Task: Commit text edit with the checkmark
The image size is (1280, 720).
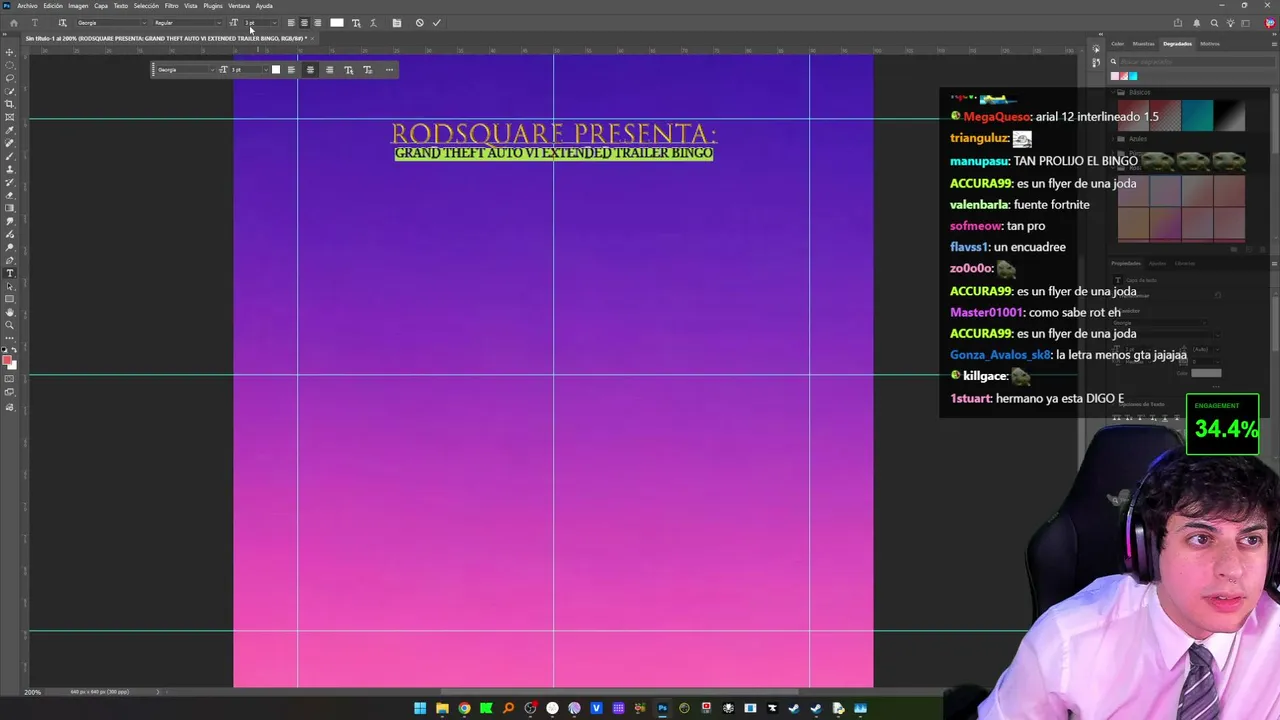Action: click(437, 23)
